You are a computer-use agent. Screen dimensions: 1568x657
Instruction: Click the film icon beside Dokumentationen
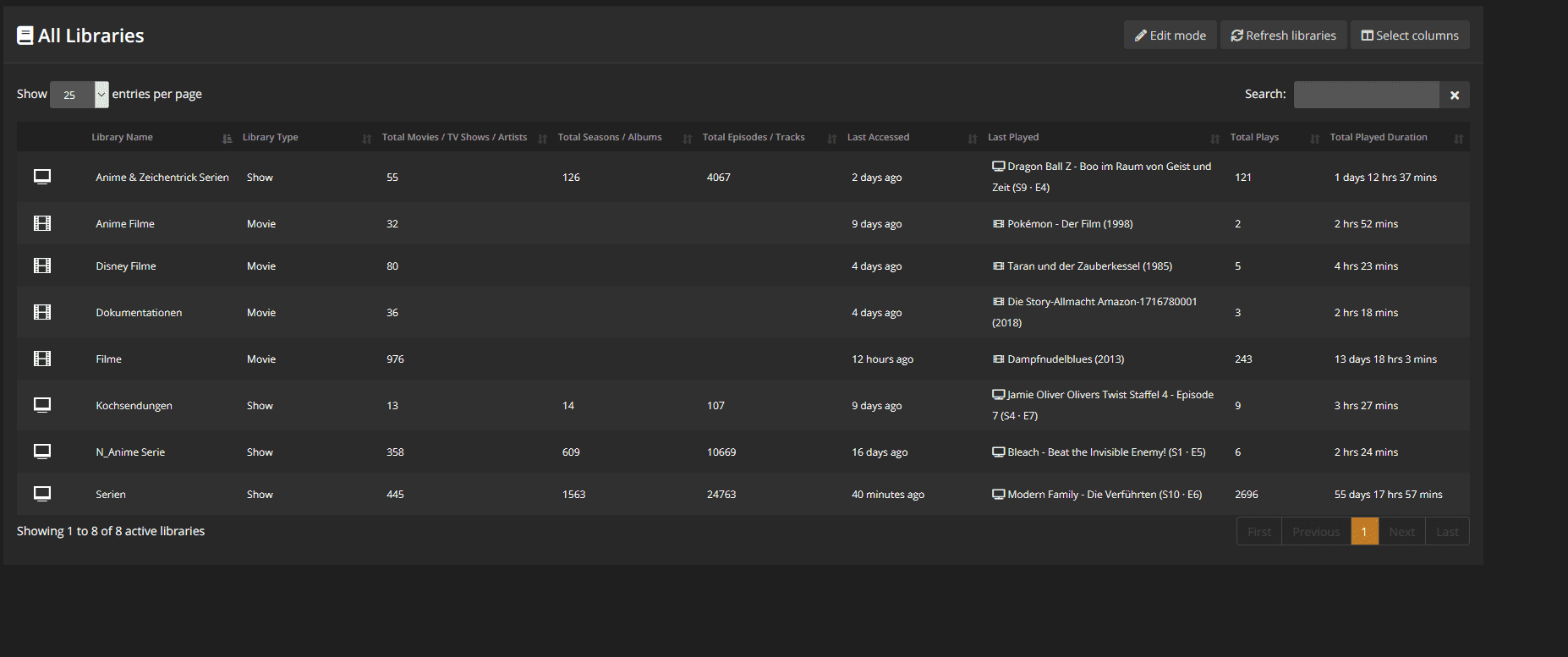pyautogui.click(x=42, y=312)
